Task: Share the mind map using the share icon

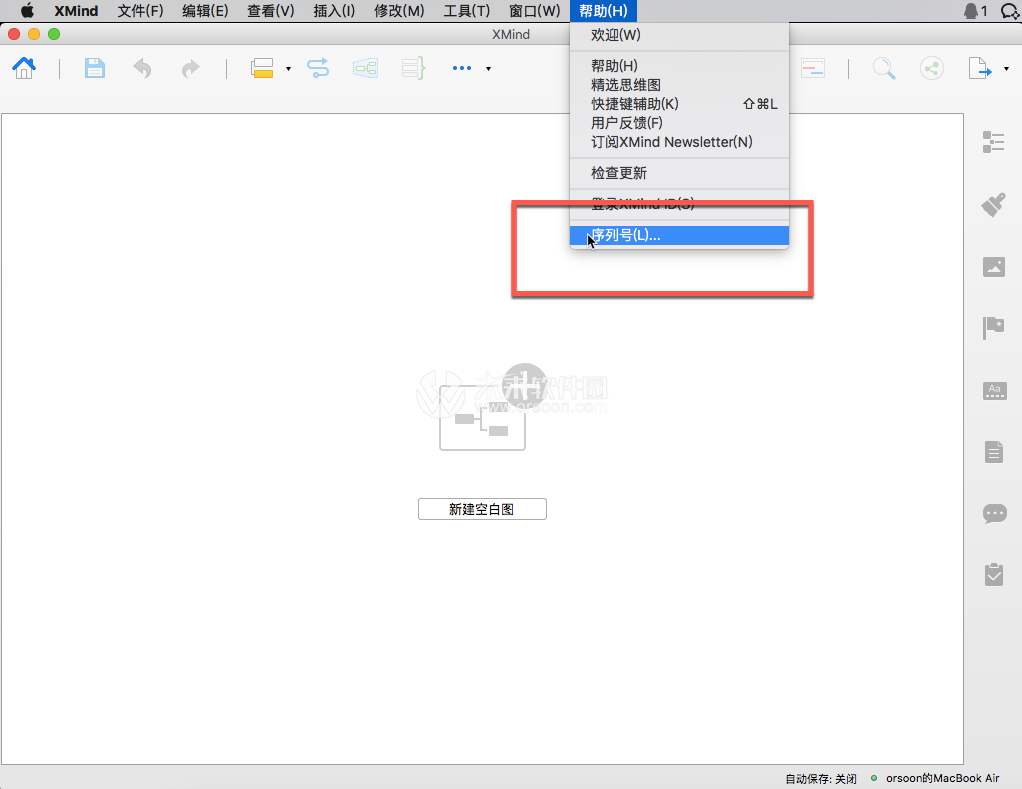Action: coord(932,68)
